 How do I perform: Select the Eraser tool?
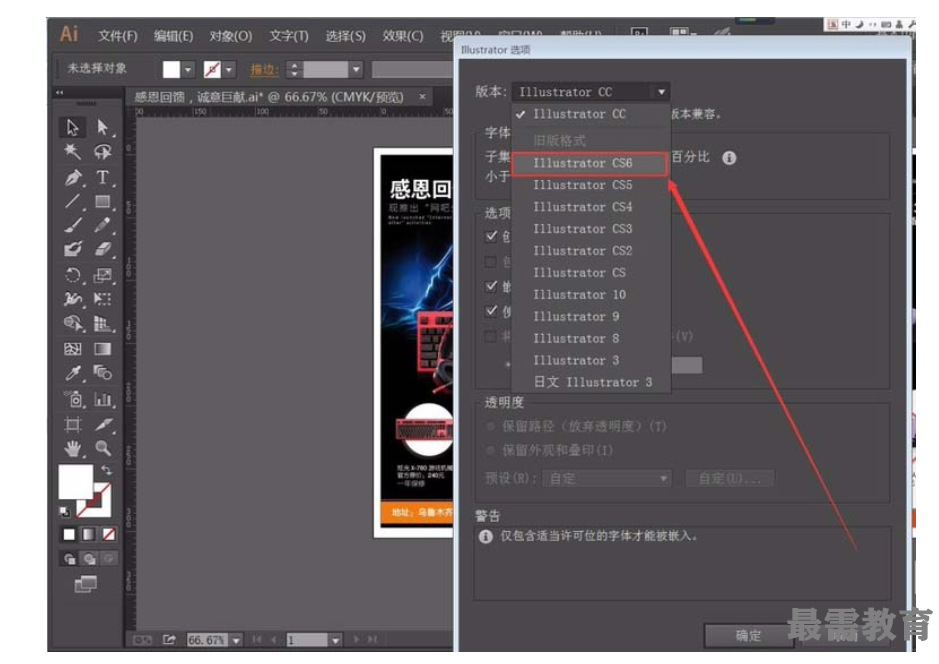102,248
